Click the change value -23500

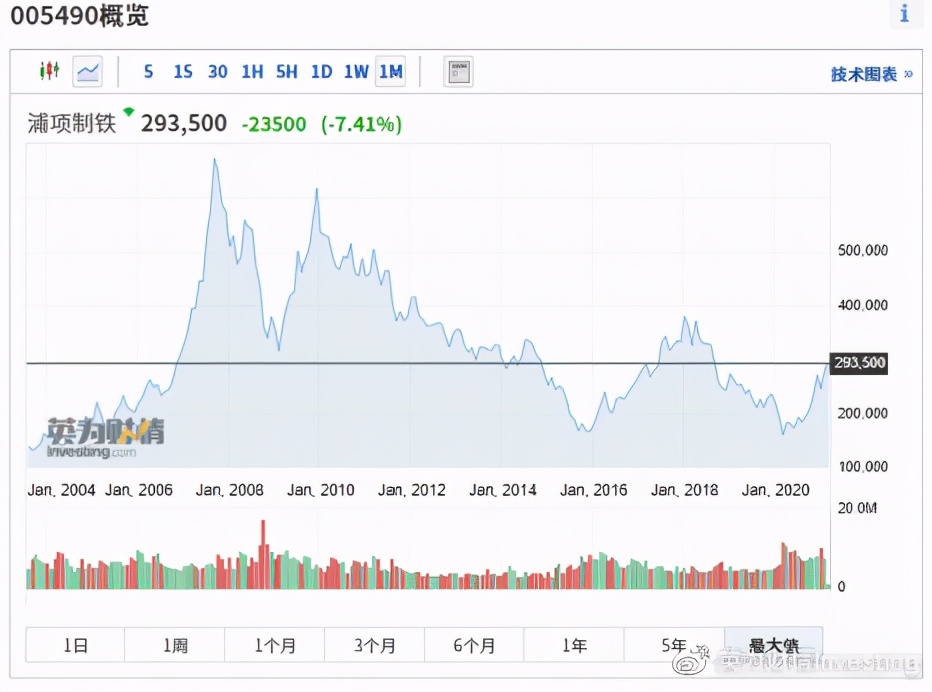coord(274,124)
